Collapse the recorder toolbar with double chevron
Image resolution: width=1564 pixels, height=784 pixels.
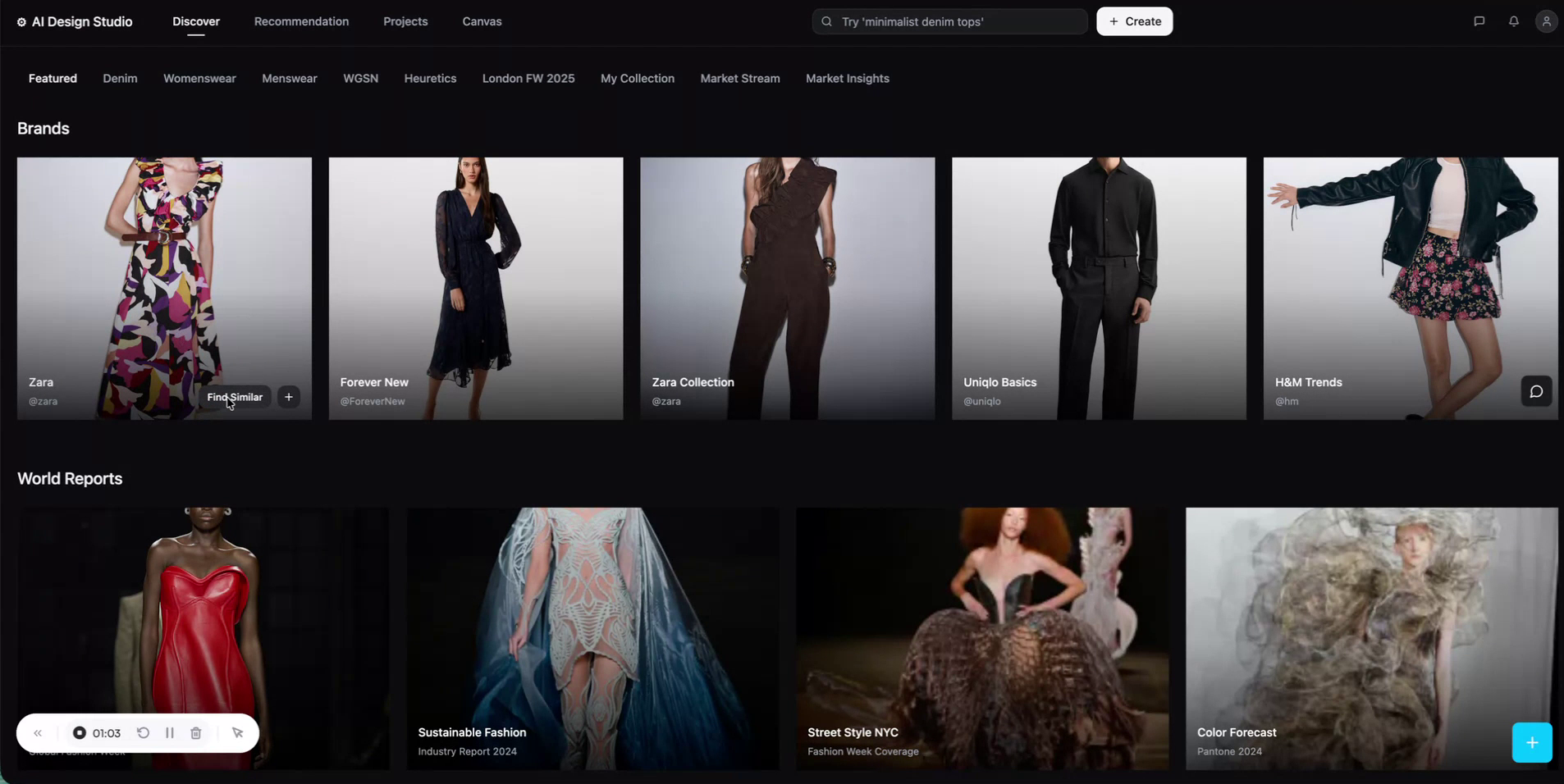[x=38, y=733]
